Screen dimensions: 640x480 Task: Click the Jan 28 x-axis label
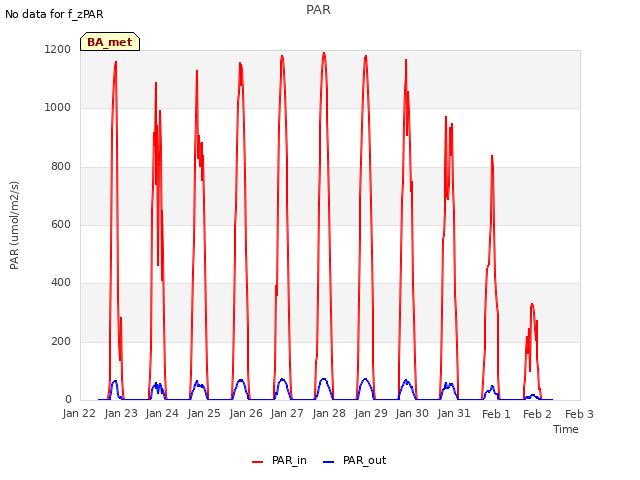coord(329,413)
